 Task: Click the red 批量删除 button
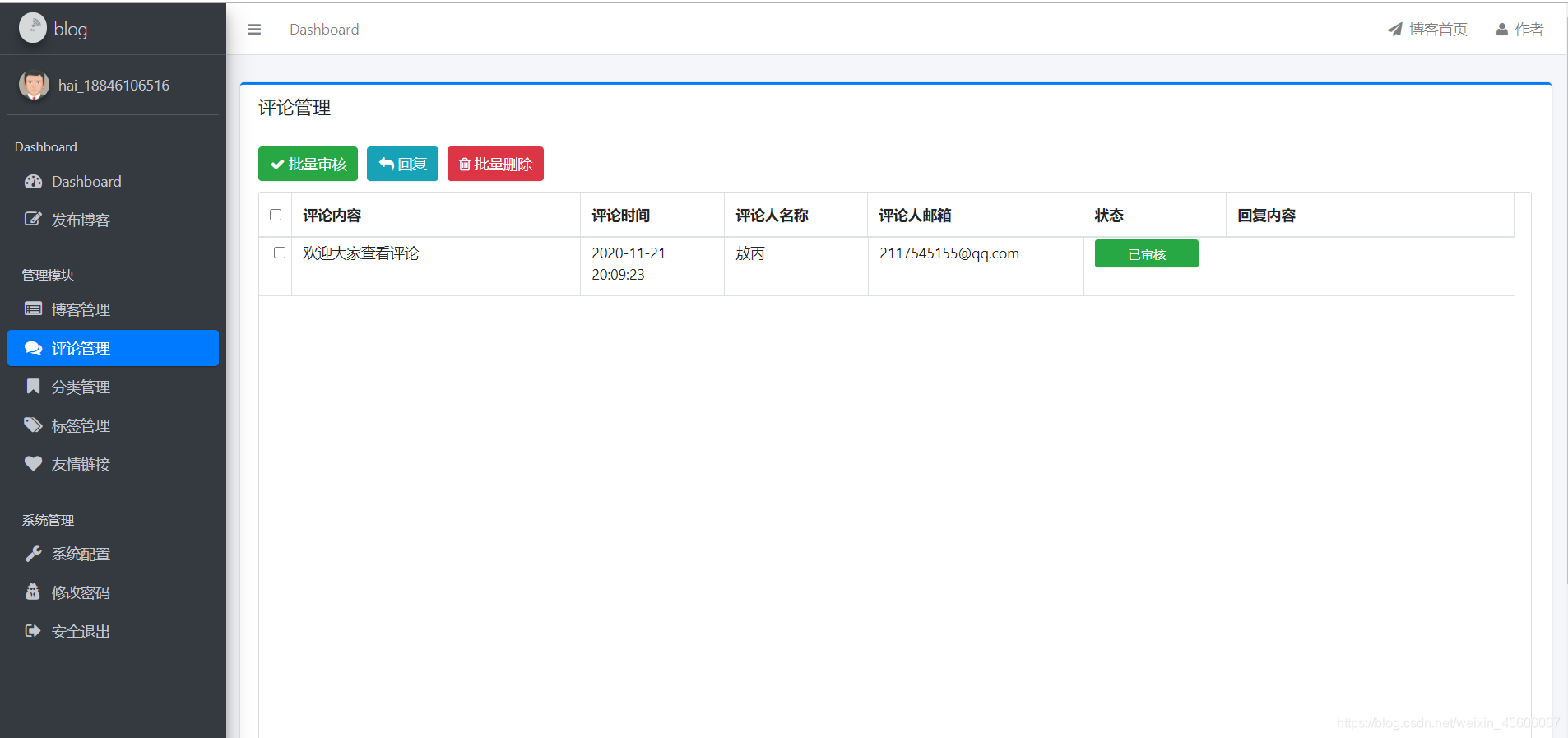tap(495, 164)
